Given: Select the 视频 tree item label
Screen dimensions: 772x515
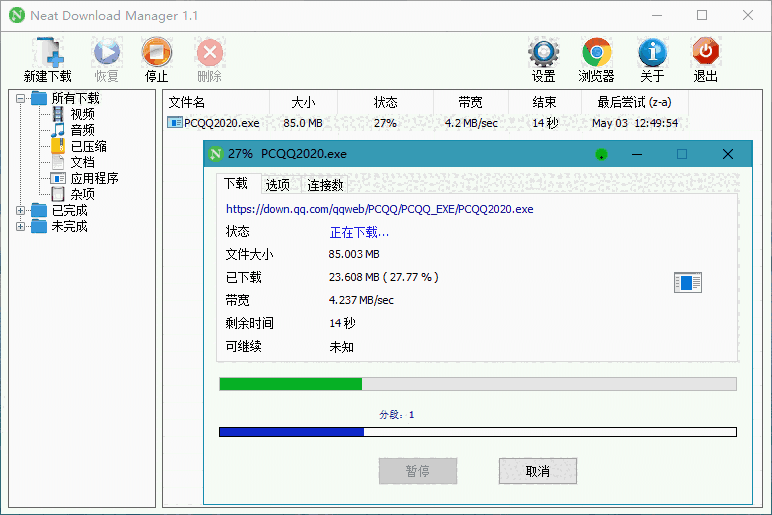Looking at the screenshot, I should tap(83, 114).
